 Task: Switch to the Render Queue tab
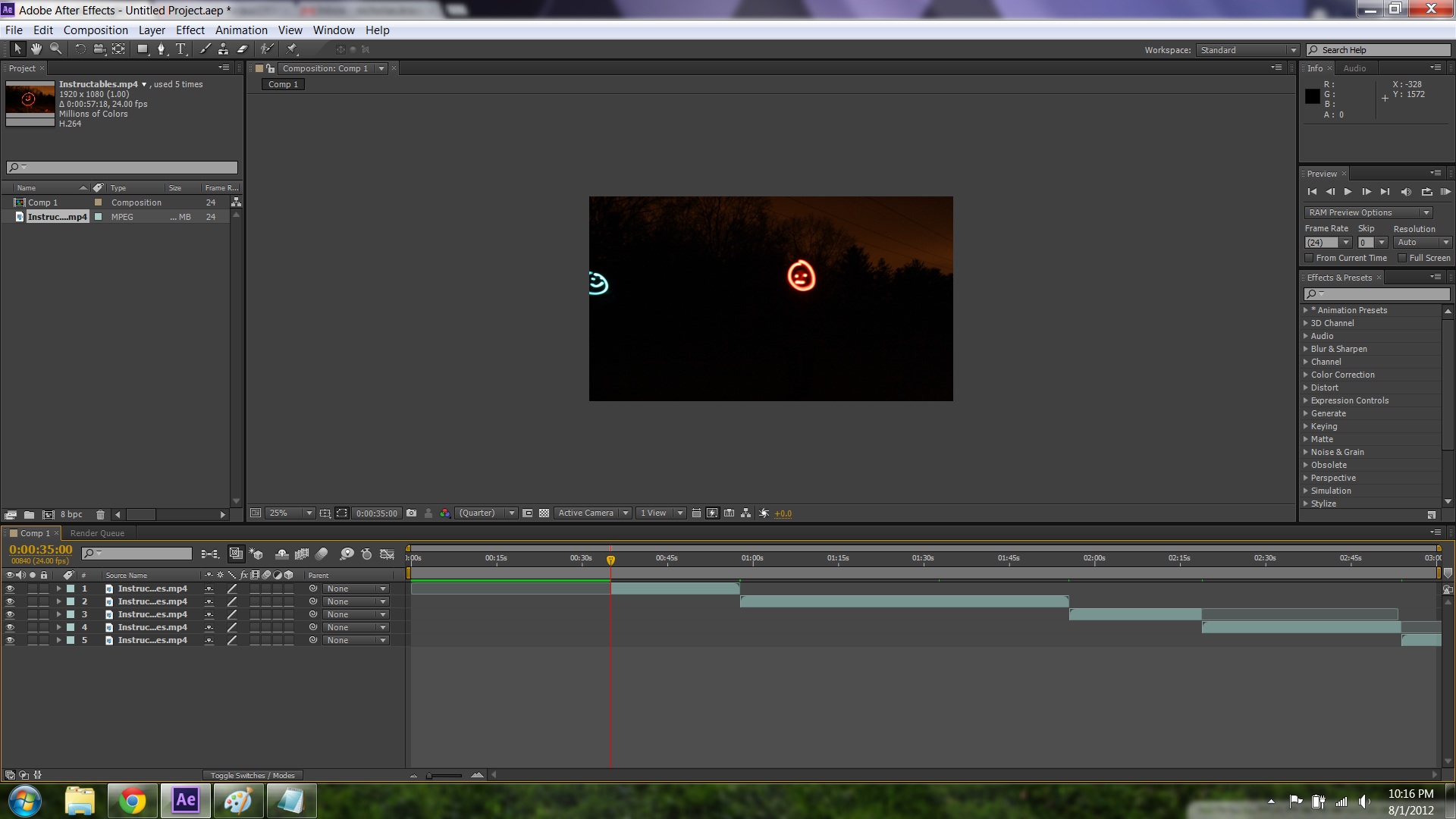(97, 533)
